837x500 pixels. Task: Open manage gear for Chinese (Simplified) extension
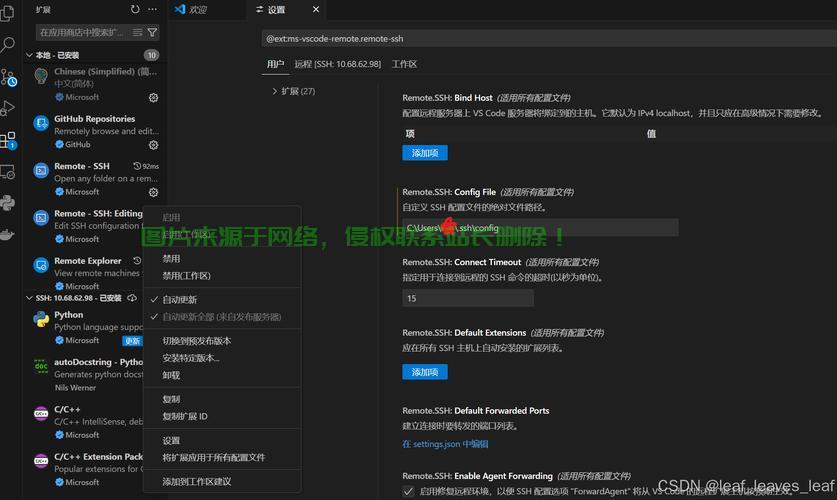[153, 98]
